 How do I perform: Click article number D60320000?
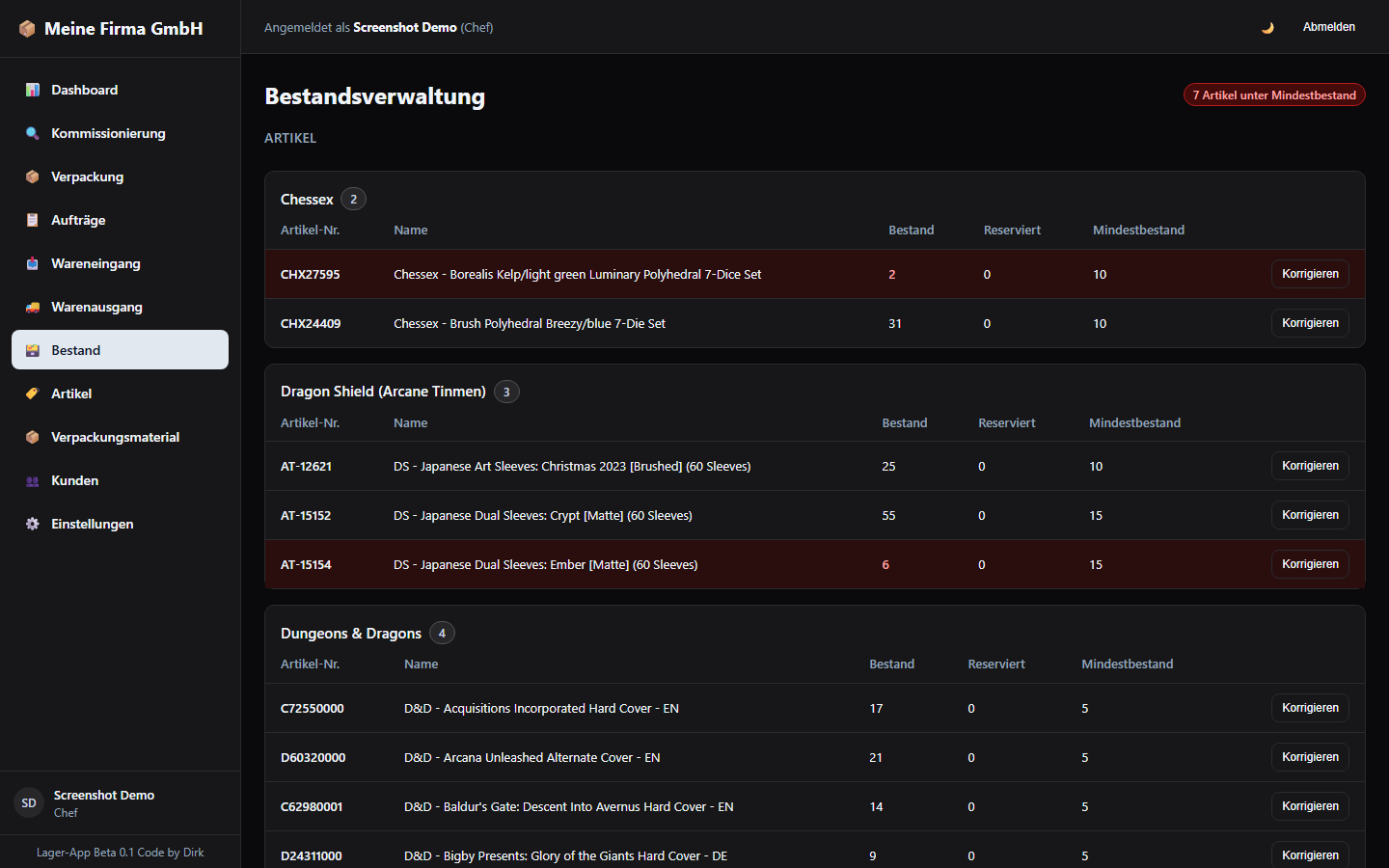(x=313, y=758)
